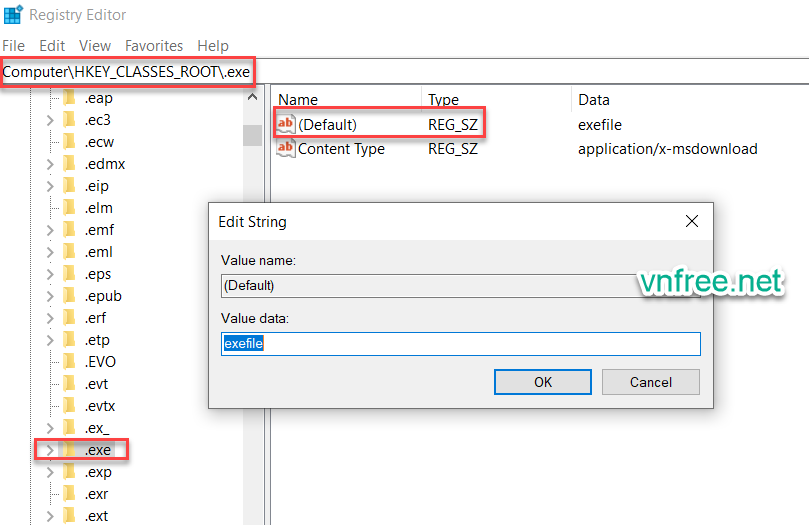Open the Favorites menu
Screen dimensions: 809x525
tap(154, 46)
